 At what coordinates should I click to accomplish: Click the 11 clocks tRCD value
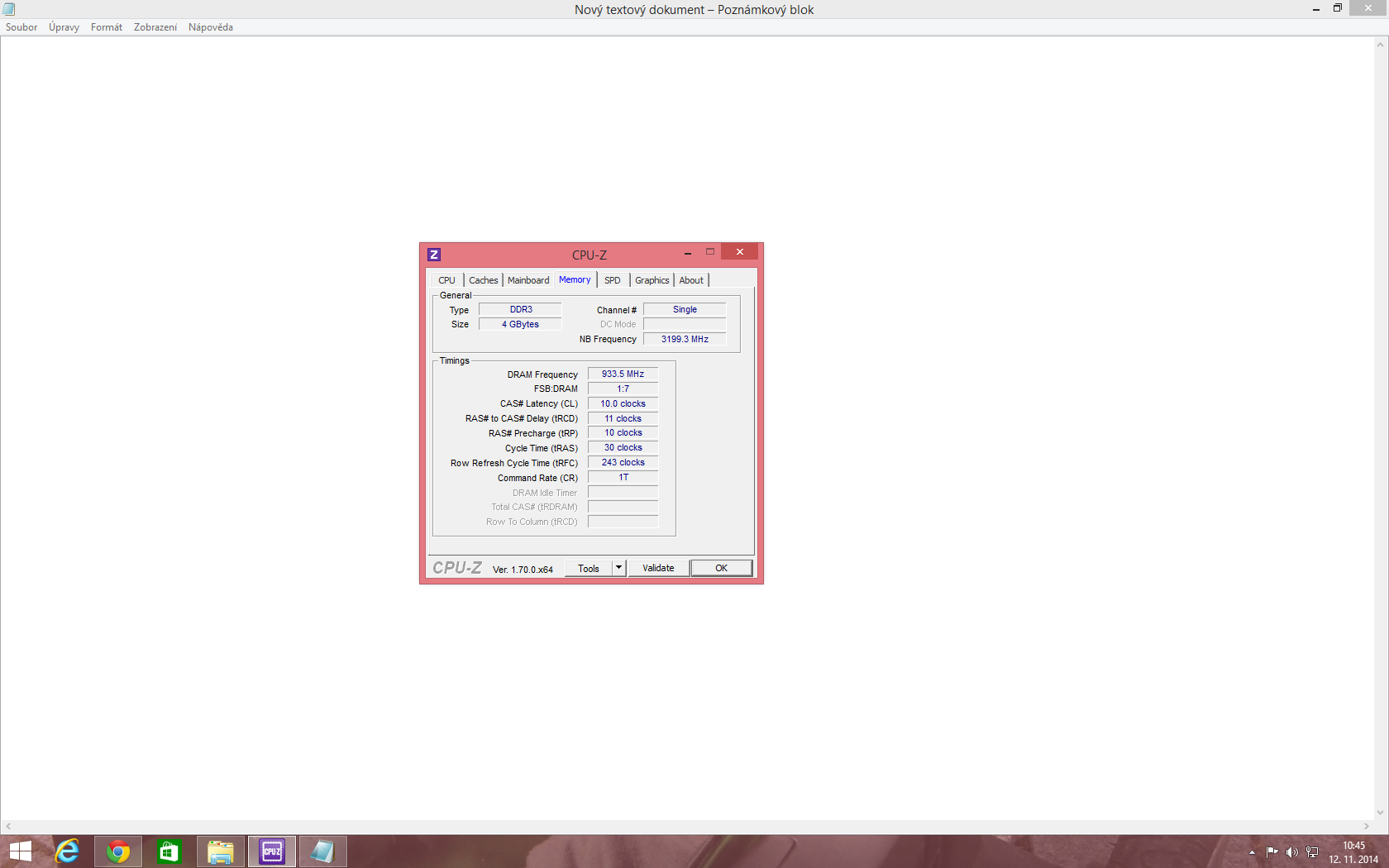pyautogui.click(x=623, y=418)
